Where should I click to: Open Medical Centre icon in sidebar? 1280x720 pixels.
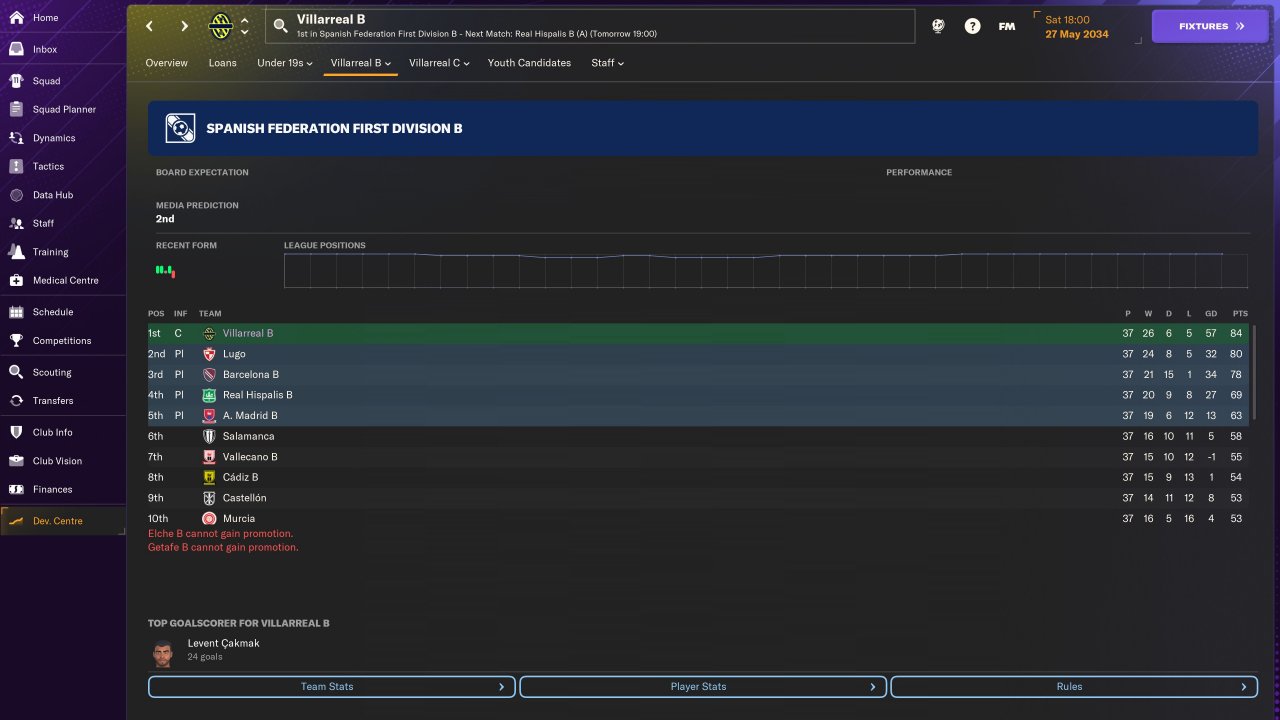coord(16,280)
